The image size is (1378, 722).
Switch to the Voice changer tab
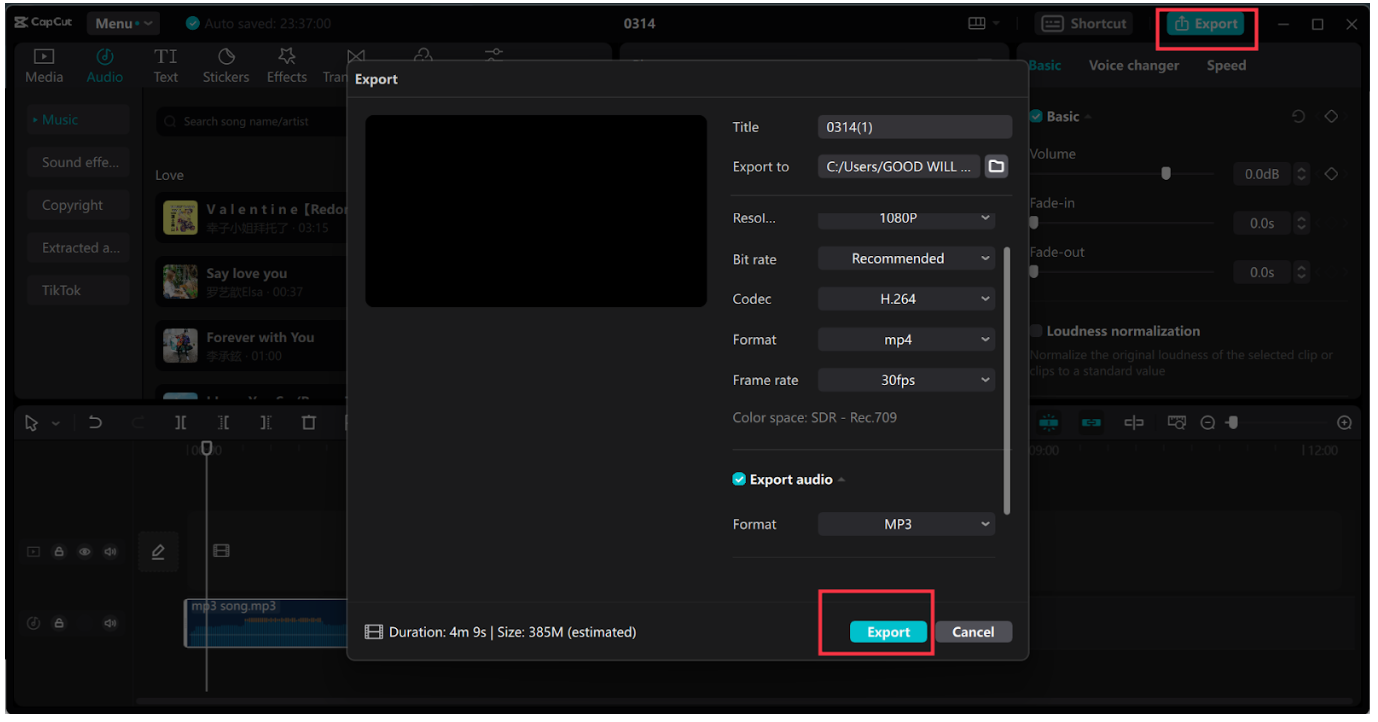coord(1133,65)
